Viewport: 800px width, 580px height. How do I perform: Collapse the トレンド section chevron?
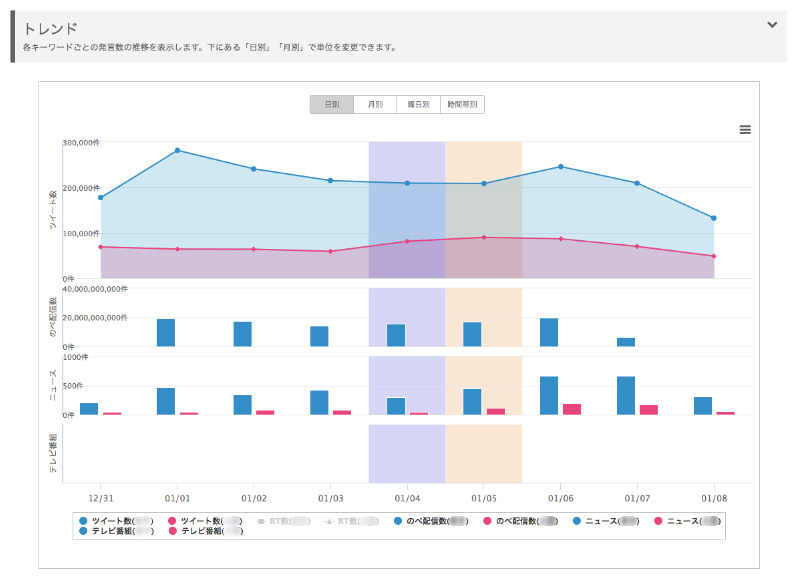click(771, 25)
